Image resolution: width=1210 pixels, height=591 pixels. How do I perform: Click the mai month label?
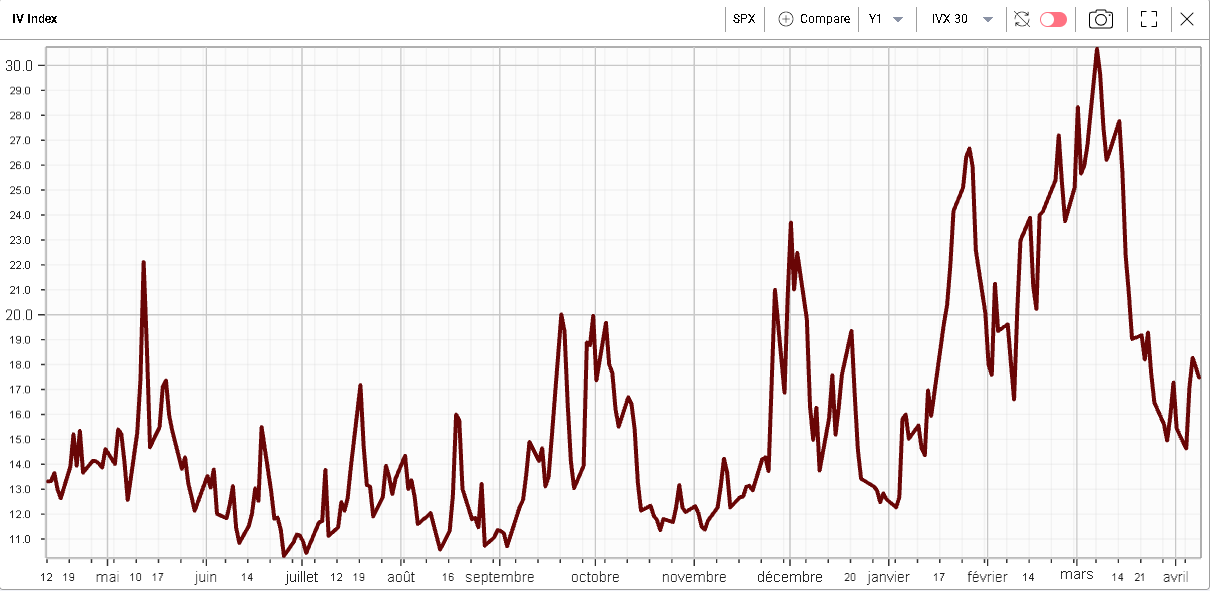coord(107,577)
